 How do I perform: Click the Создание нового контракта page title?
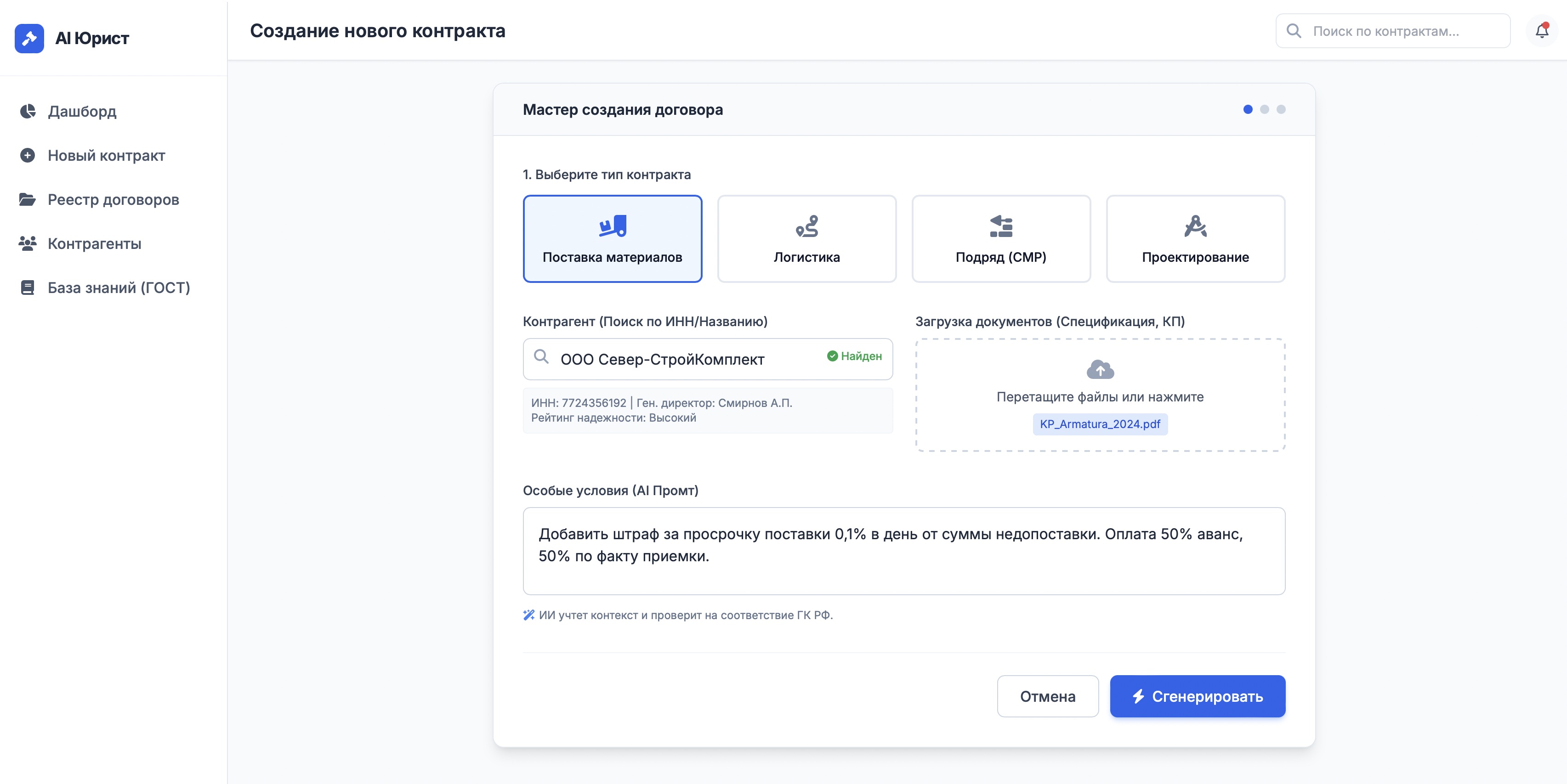(x=378, y=30)
